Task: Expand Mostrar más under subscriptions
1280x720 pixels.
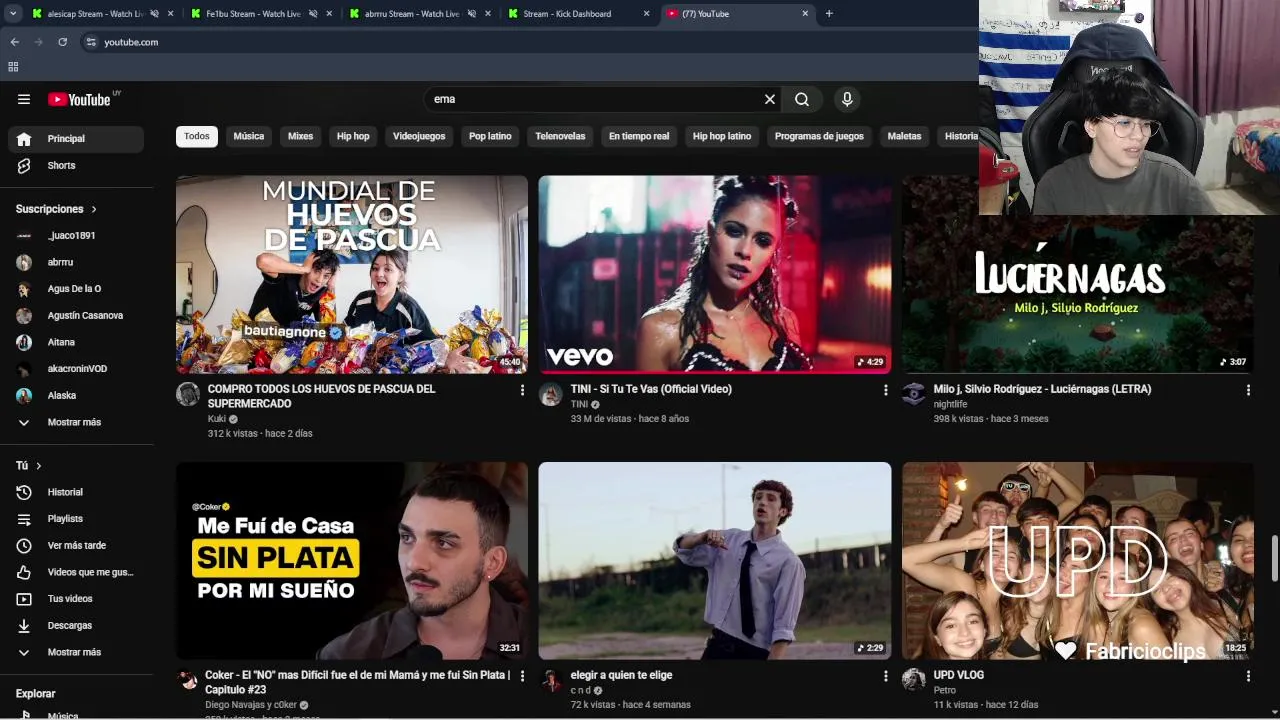Action: (x=76, y=422)
